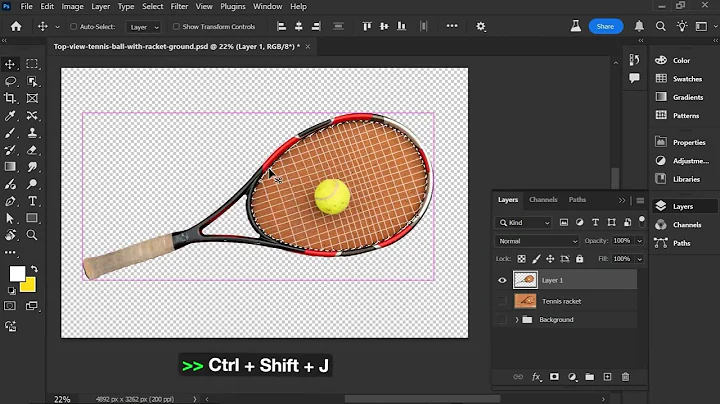The width and height of the screenshot is (720, 404).
Task: Toggle lock position icon
Action: pos(550,259)
